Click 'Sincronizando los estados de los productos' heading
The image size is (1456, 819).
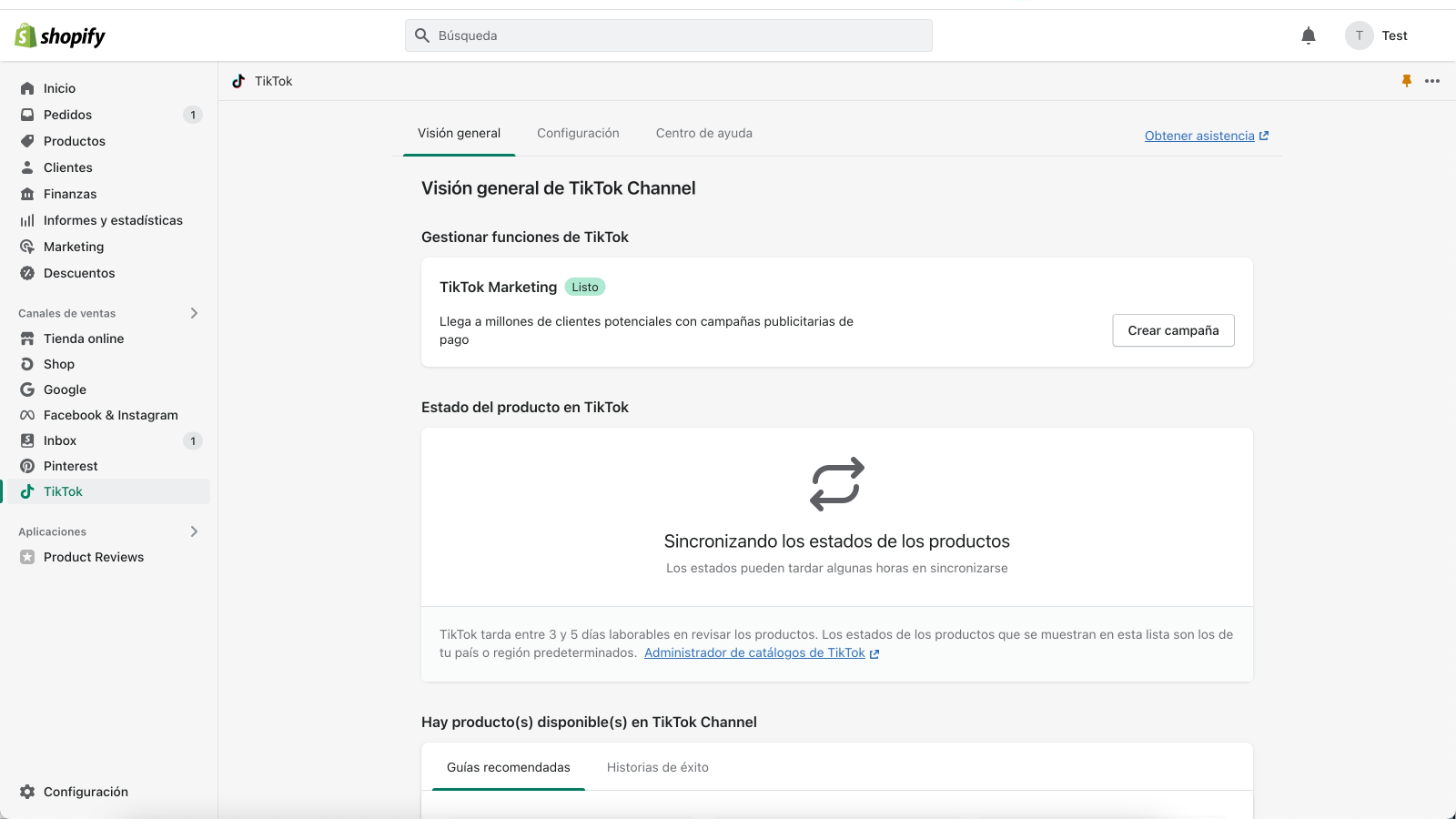pos(837,541)
